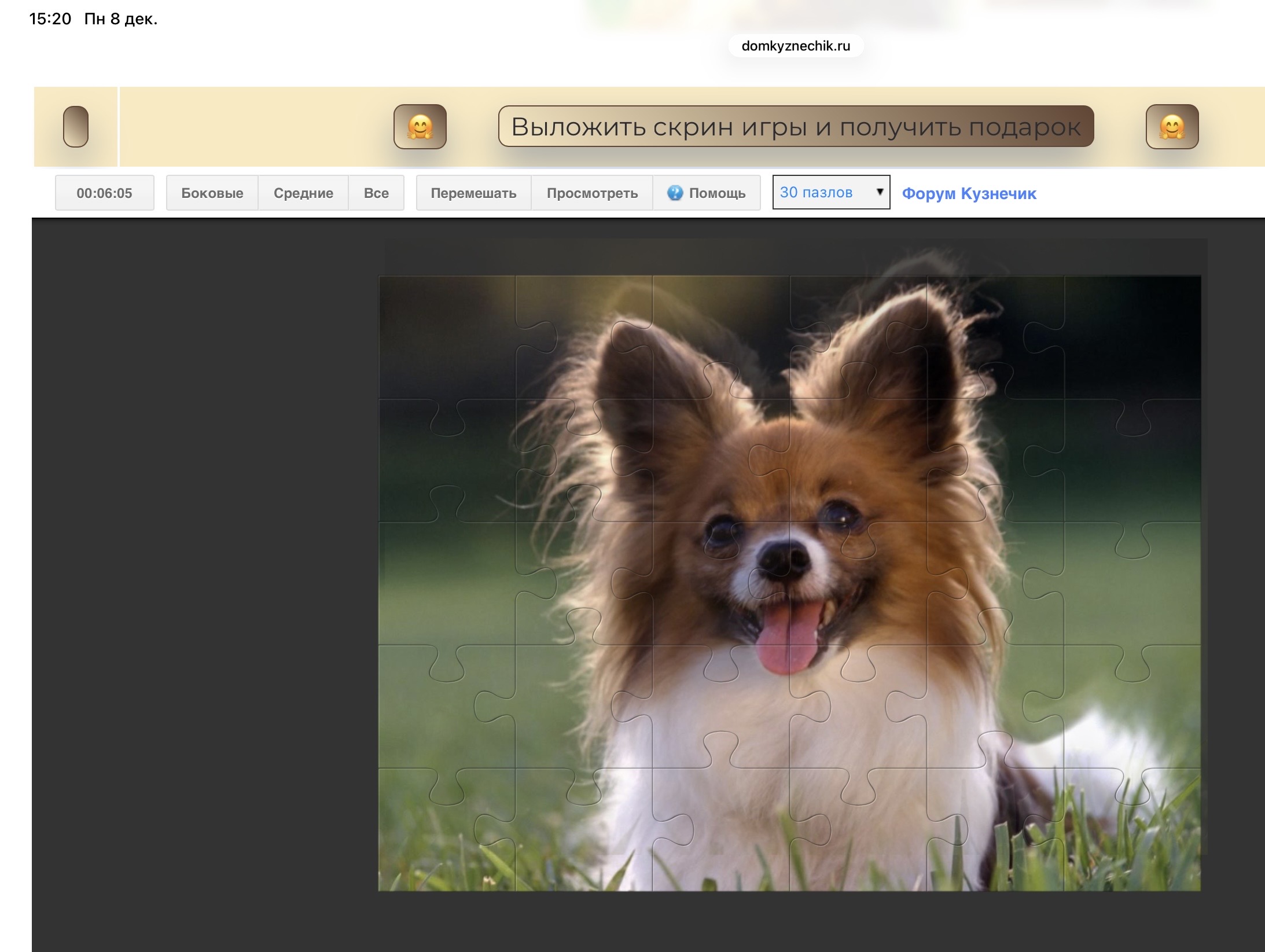Viewport: 1265px width, 952px height.
Task: Tap the domkyznechik.ru address pill
Action: (796, 46)
